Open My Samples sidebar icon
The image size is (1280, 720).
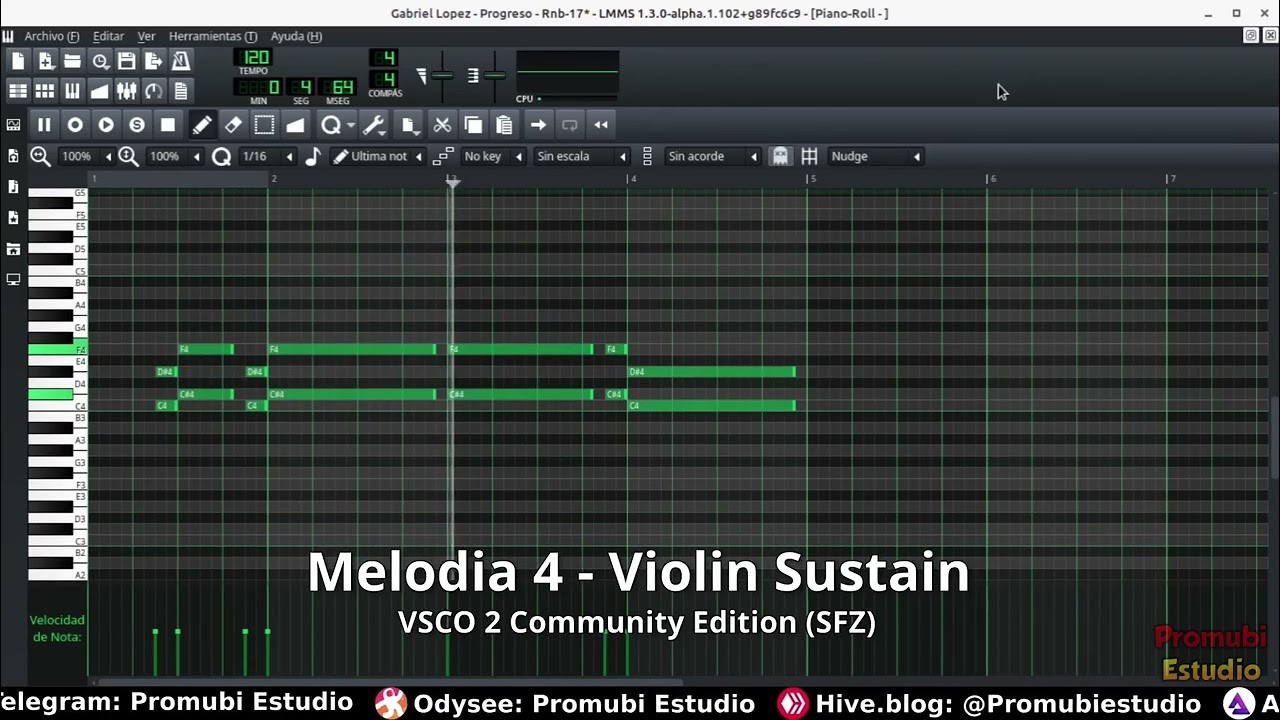click(x=13, y=187)
